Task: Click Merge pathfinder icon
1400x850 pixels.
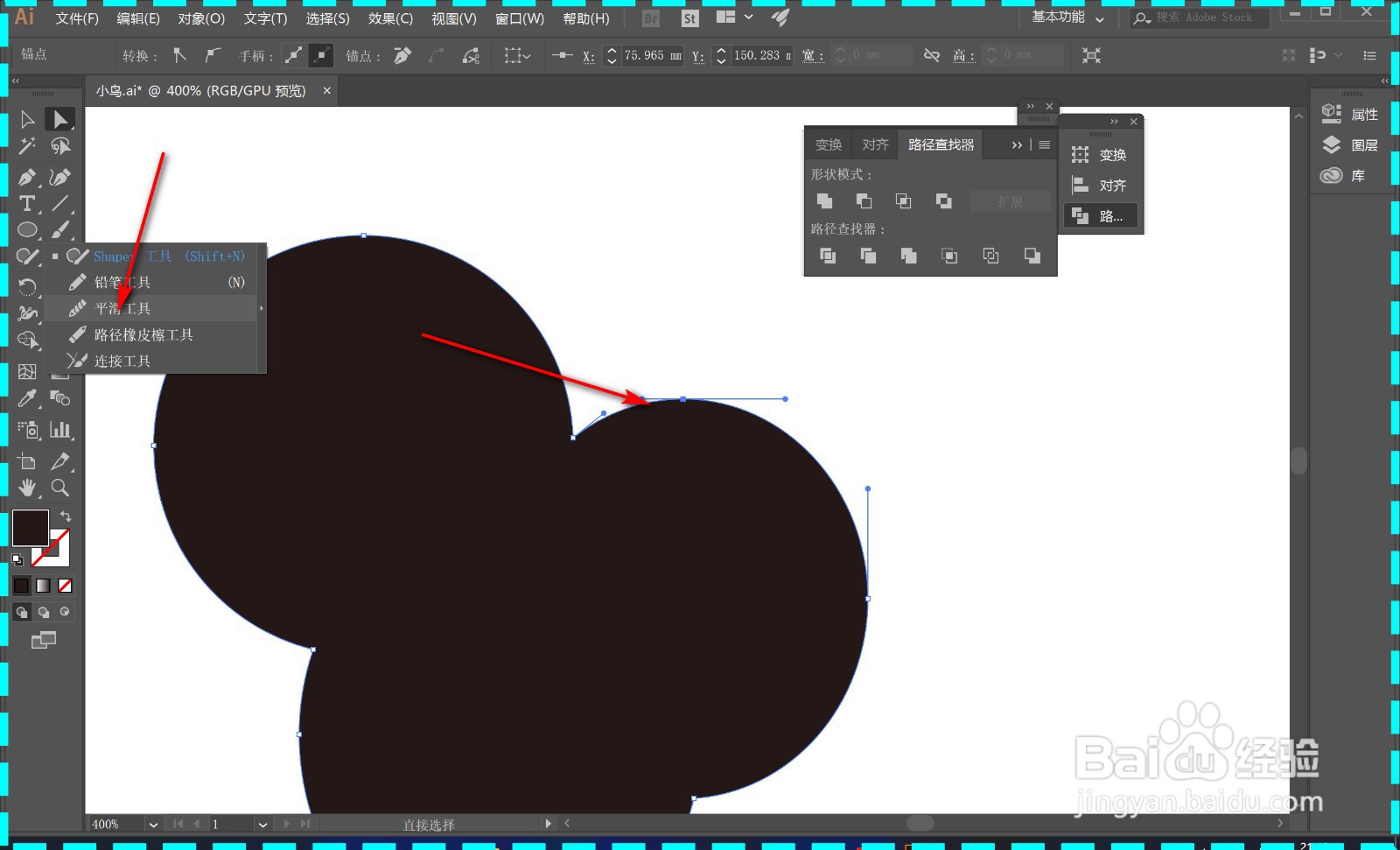Action: [908, 256]
